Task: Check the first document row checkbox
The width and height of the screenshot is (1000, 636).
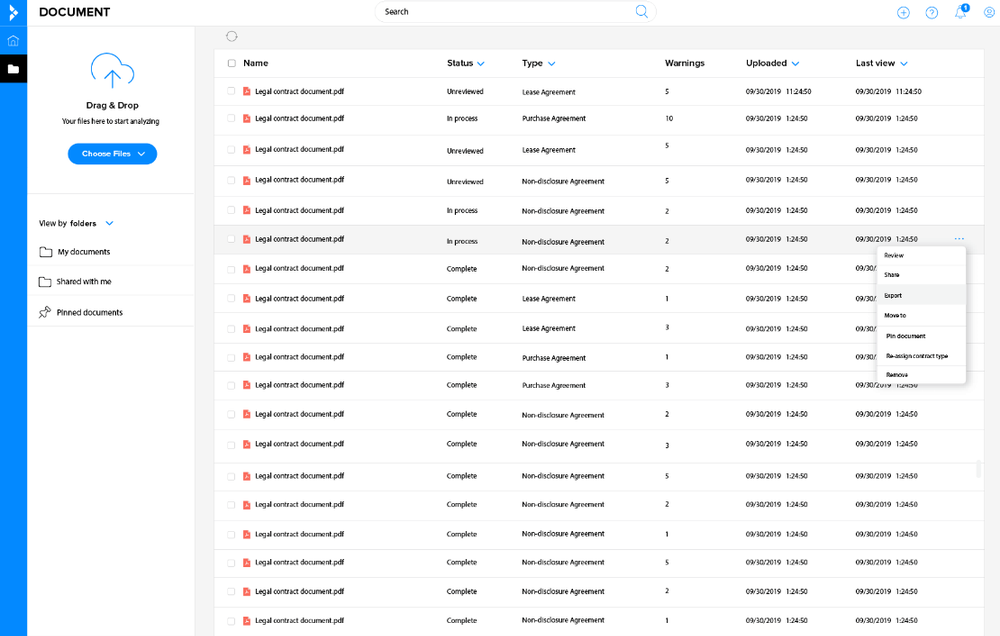Action: [x=232, y=91]
